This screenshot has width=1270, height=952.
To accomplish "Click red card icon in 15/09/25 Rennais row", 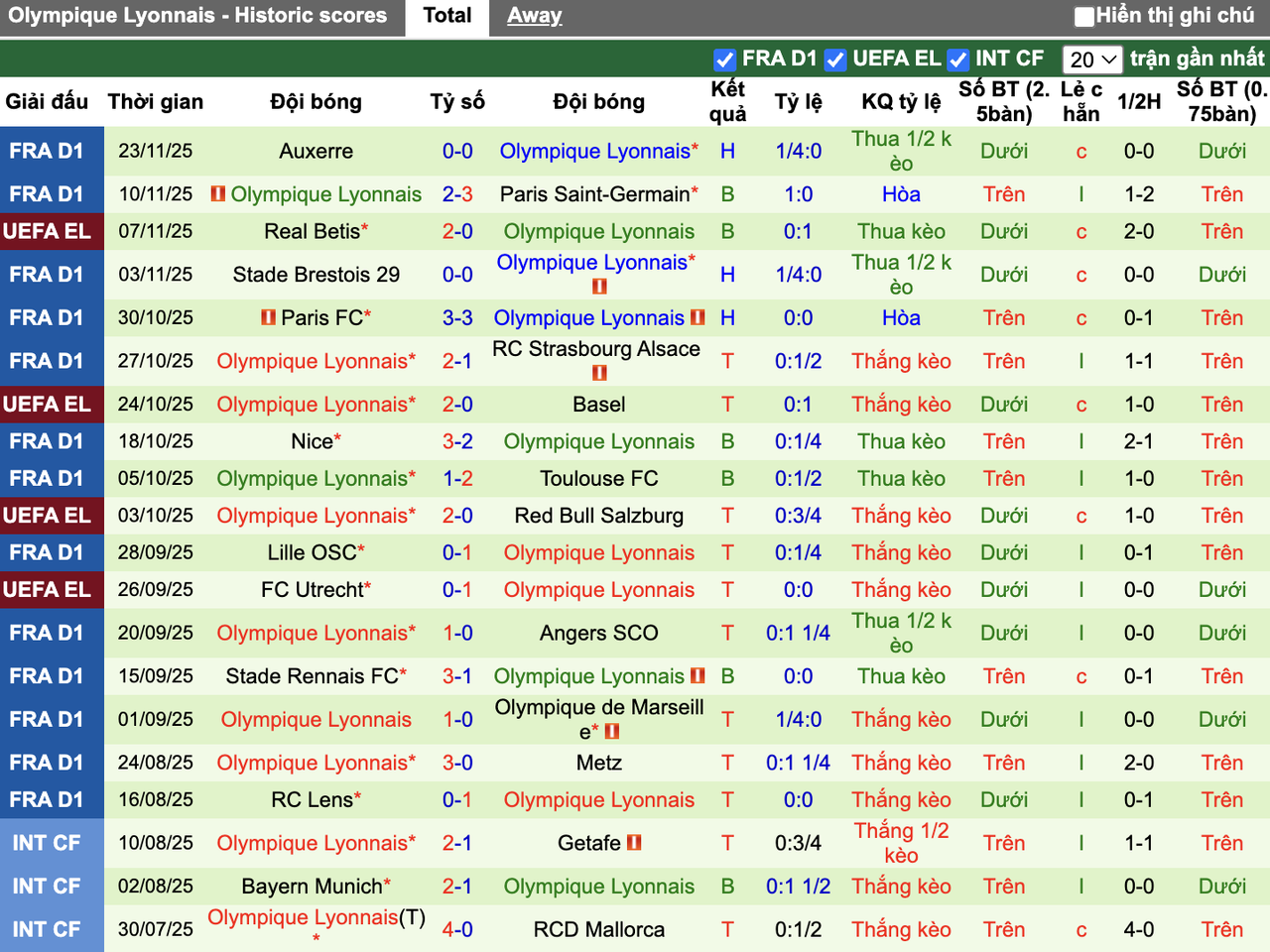I will (698, 676).
